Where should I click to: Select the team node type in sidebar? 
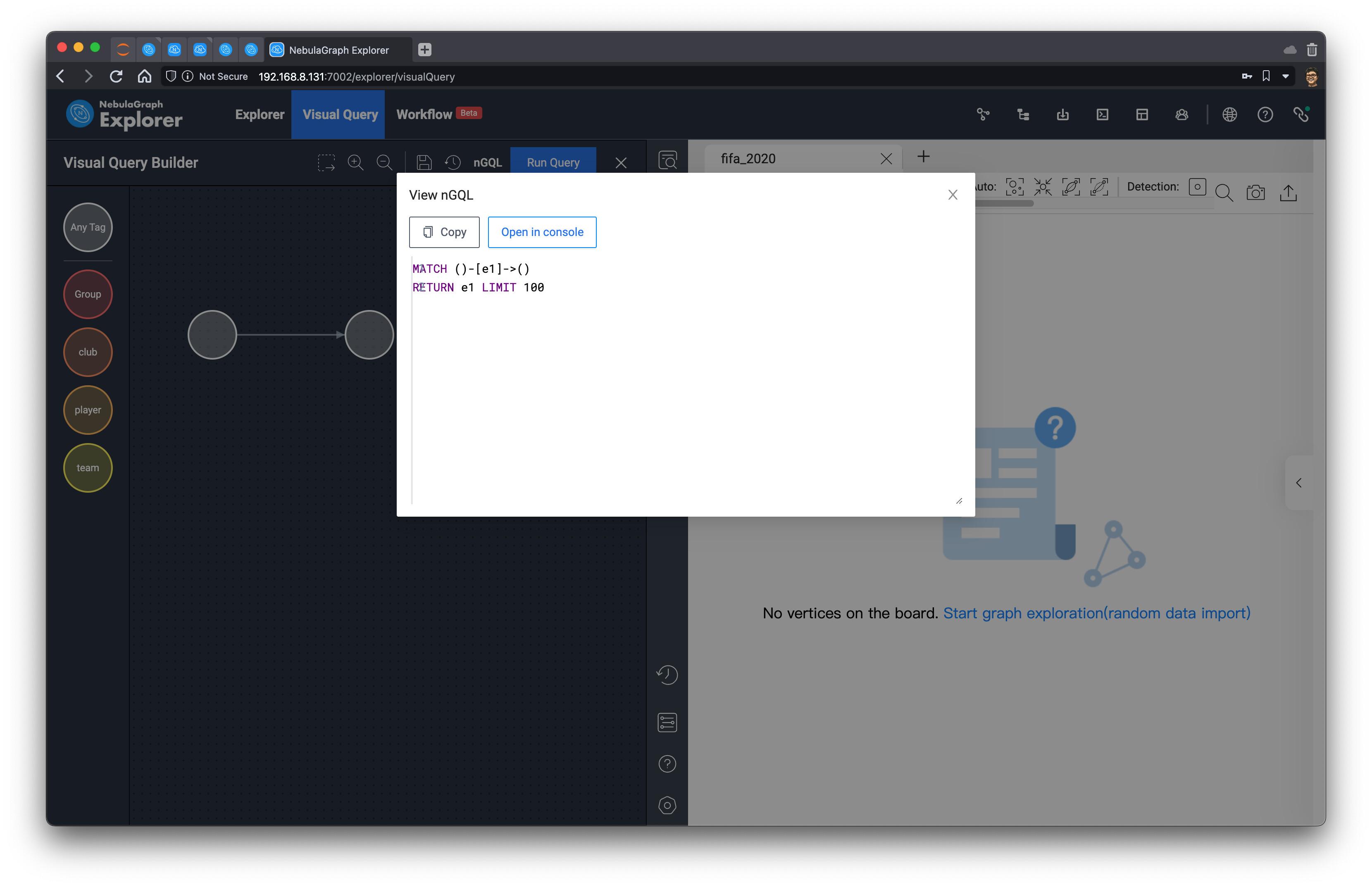(x=89, y=468)
